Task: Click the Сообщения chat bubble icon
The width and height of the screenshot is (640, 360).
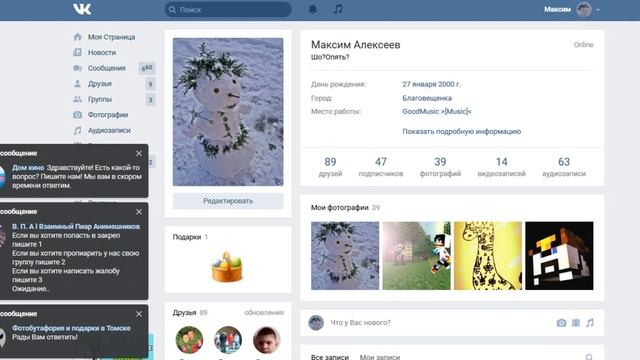Action: 78,68
